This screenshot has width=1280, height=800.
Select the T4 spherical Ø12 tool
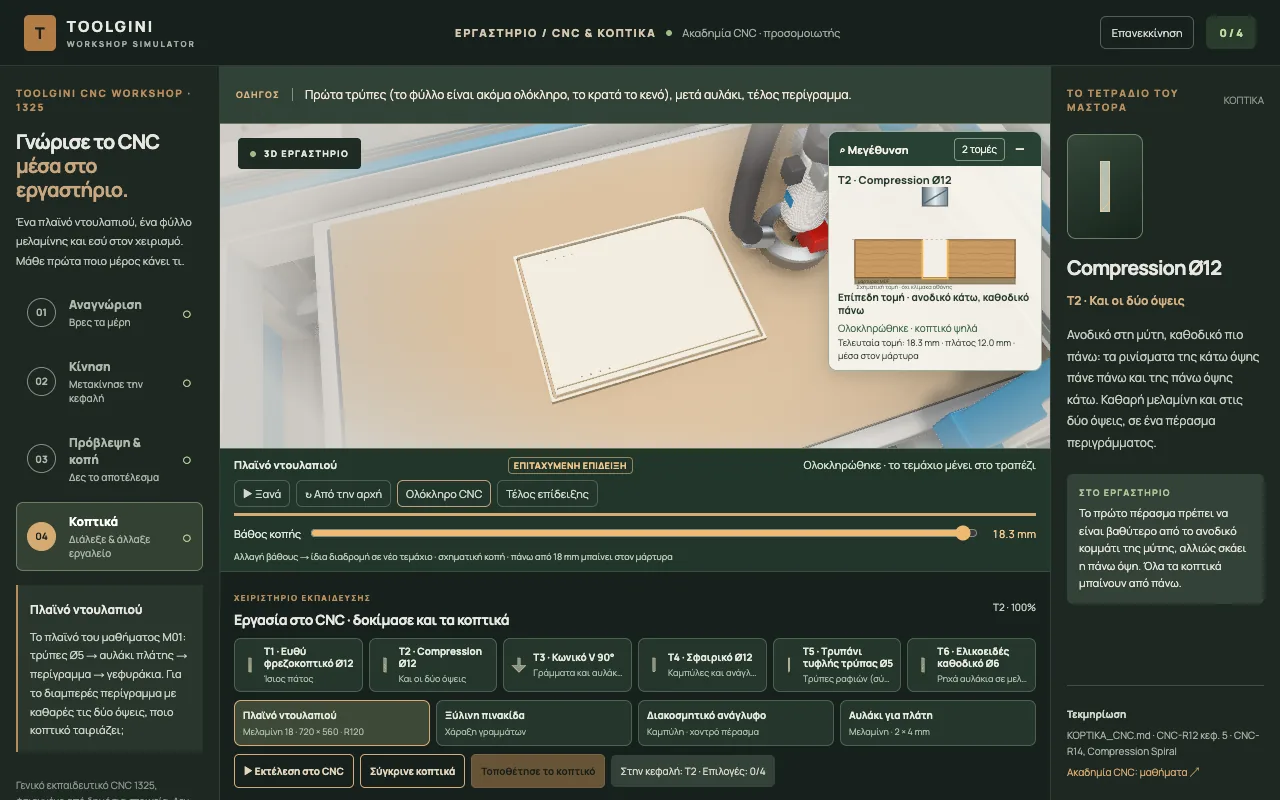702,665
